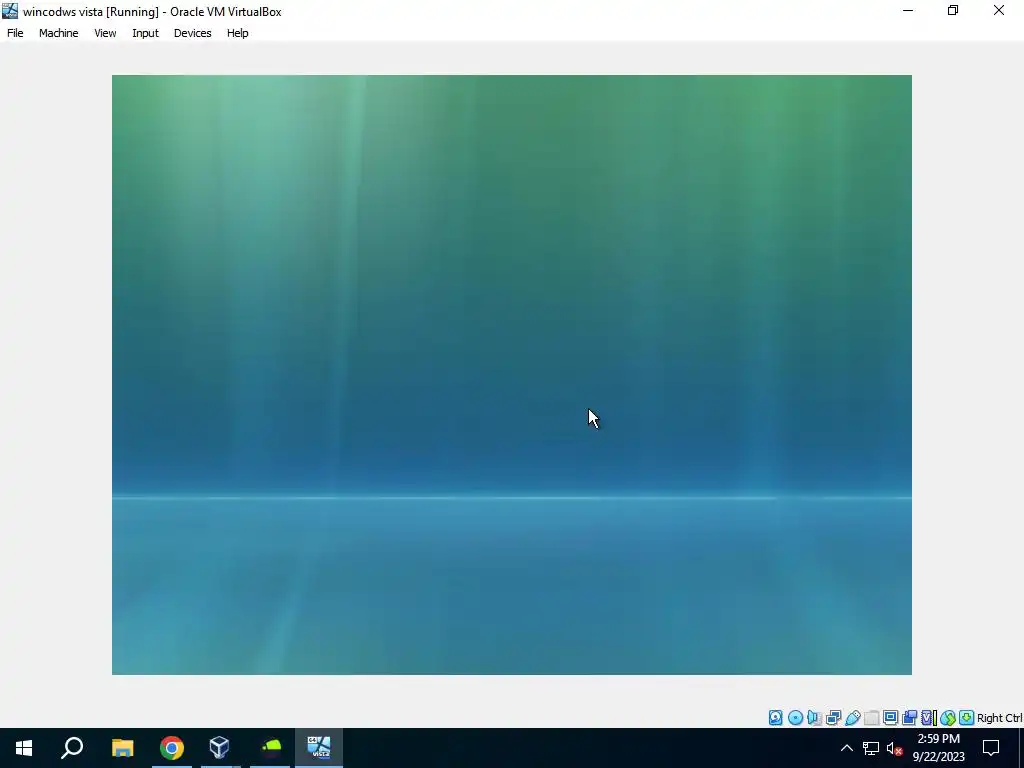Image resolution: width=1024 pixels, height=768 pixels.
Task: Open the USB devices status icon
Action: click(x=852, y=718)
